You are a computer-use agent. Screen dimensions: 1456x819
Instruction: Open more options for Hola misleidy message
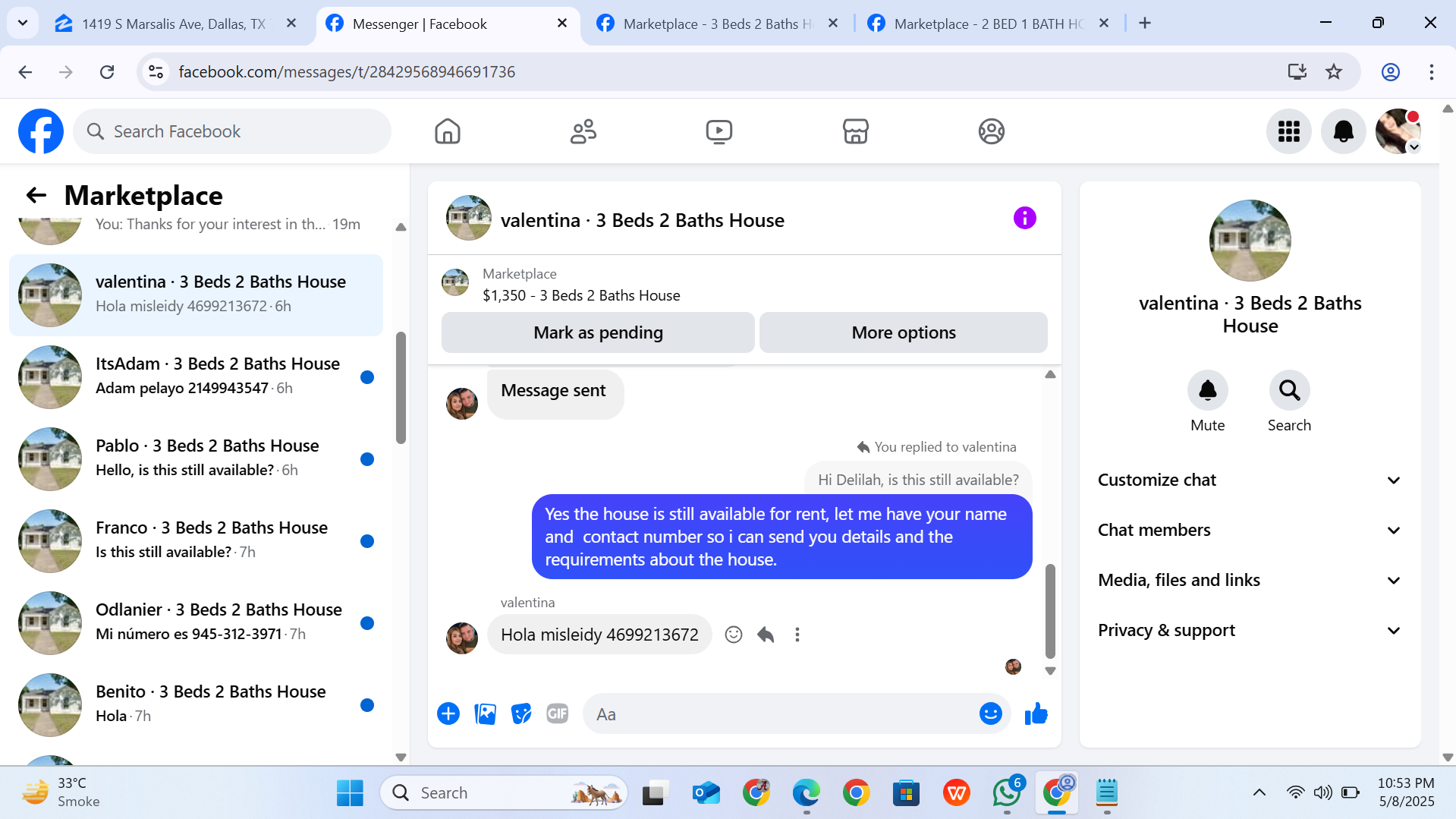click(x=797, y=635)
